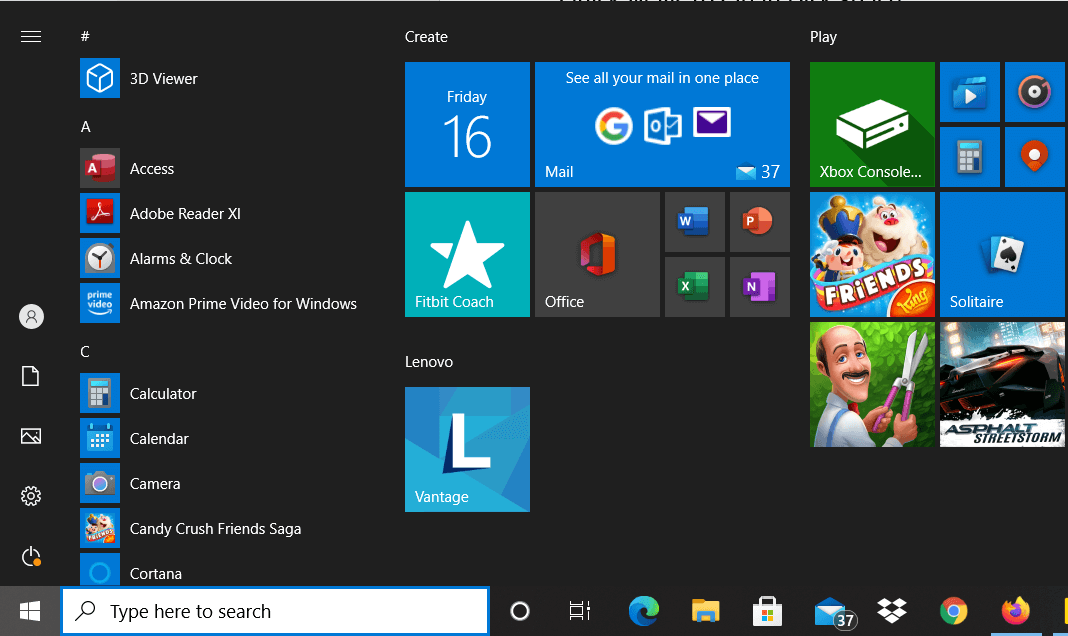Launch Microsoft Edge from the taskbar
Viewport: 1068px width, 636px height.
point(644,611)
